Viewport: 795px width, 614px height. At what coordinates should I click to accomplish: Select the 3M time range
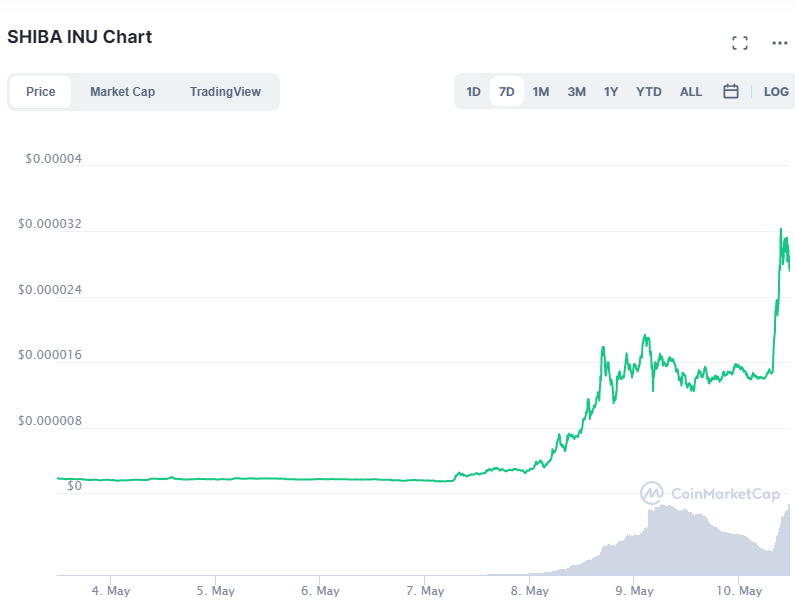point(576,92)
